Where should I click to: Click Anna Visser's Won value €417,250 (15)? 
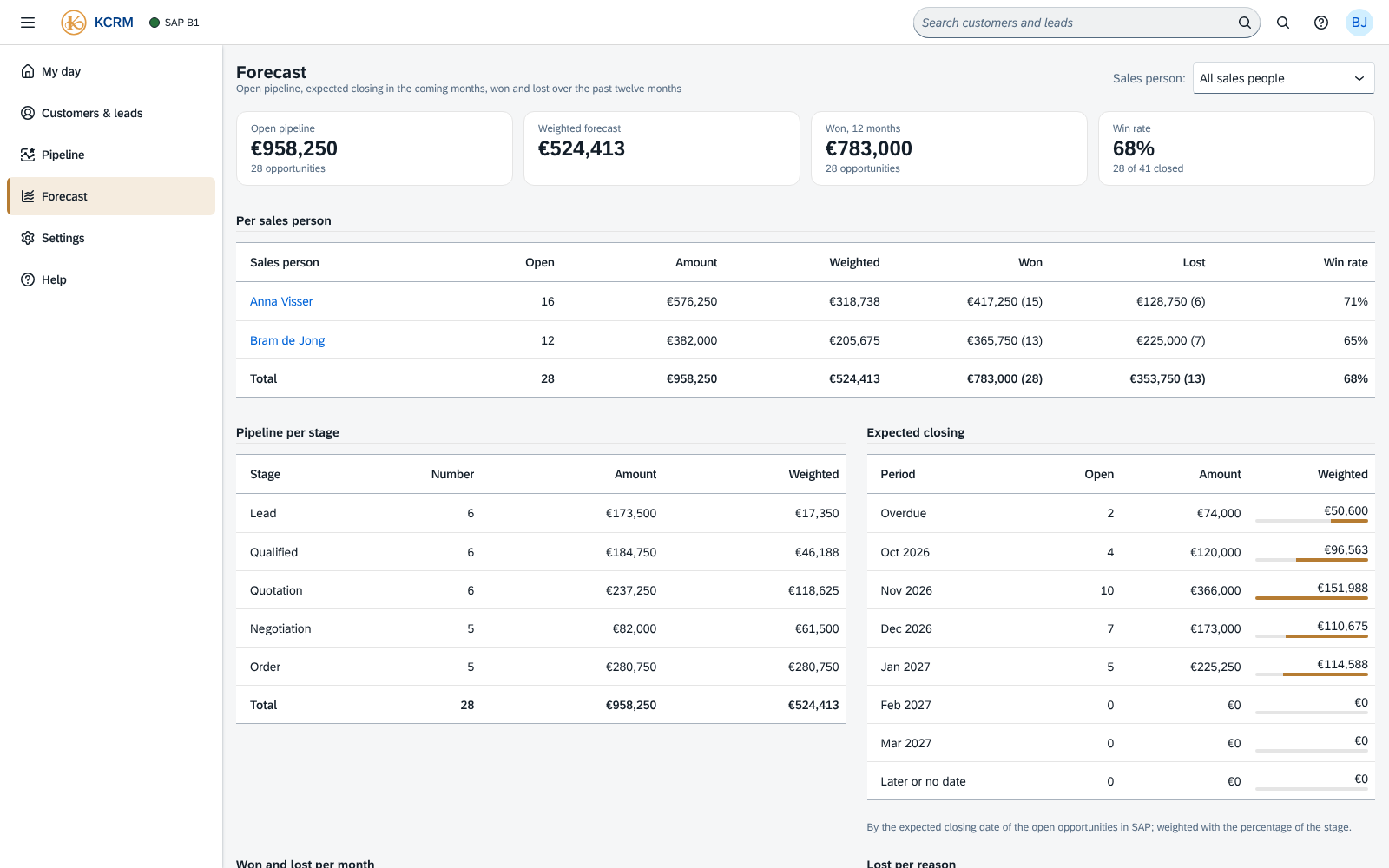1004,301
